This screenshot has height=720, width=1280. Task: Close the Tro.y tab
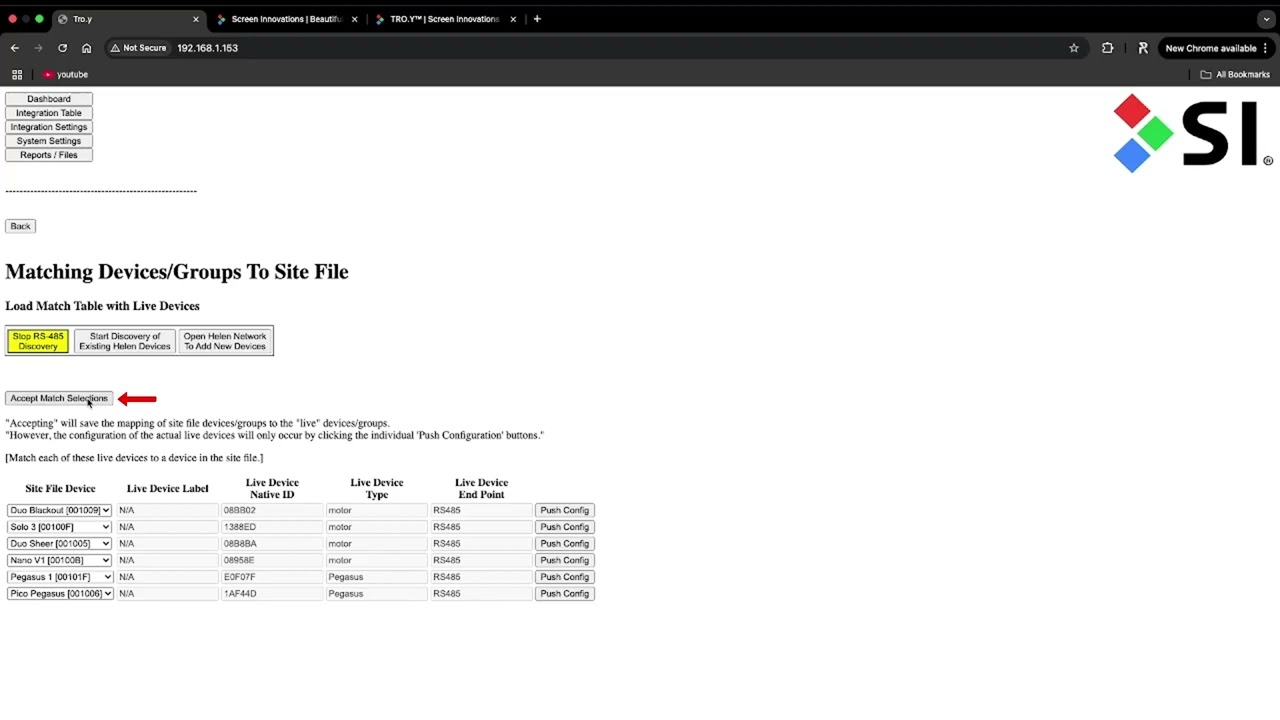(x=196, y=19)
